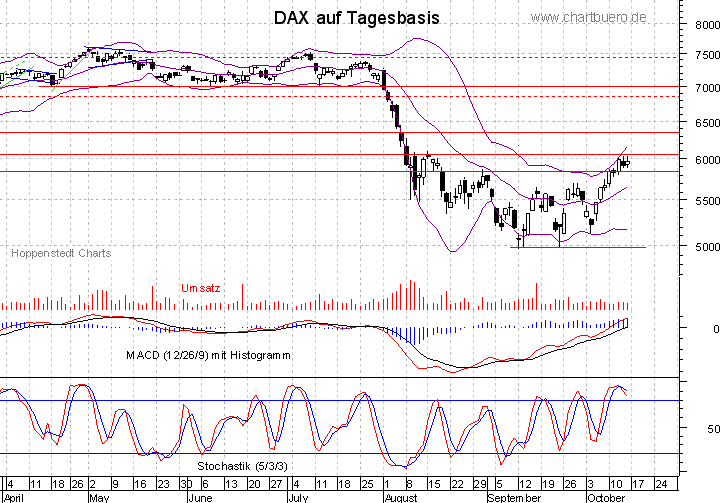The image size is (723, 503).
Task: Click the date label 3 above October
Action: coord(591,485)
